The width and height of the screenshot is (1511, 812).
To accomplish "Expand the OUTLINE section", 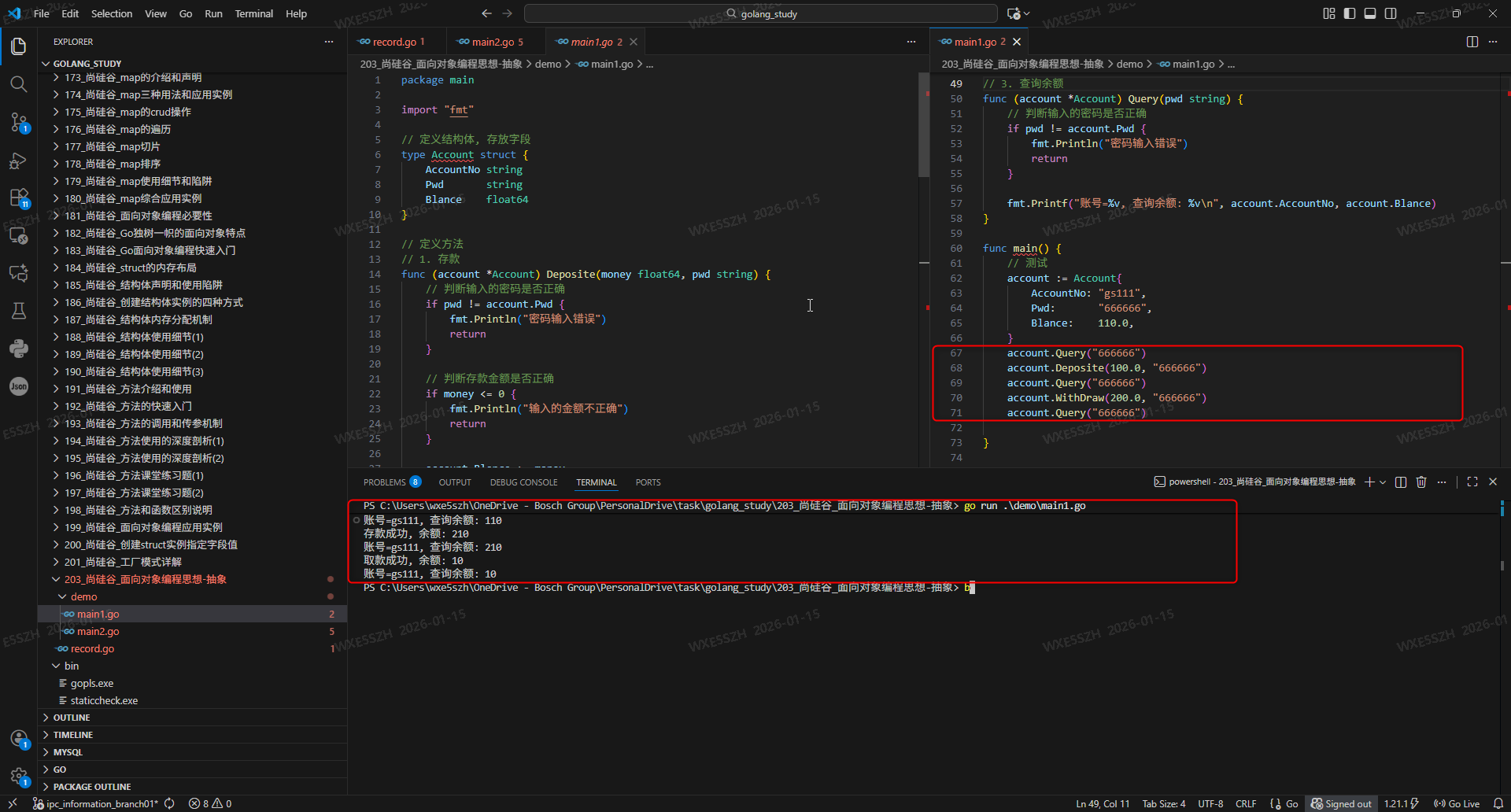I will 192,718.
